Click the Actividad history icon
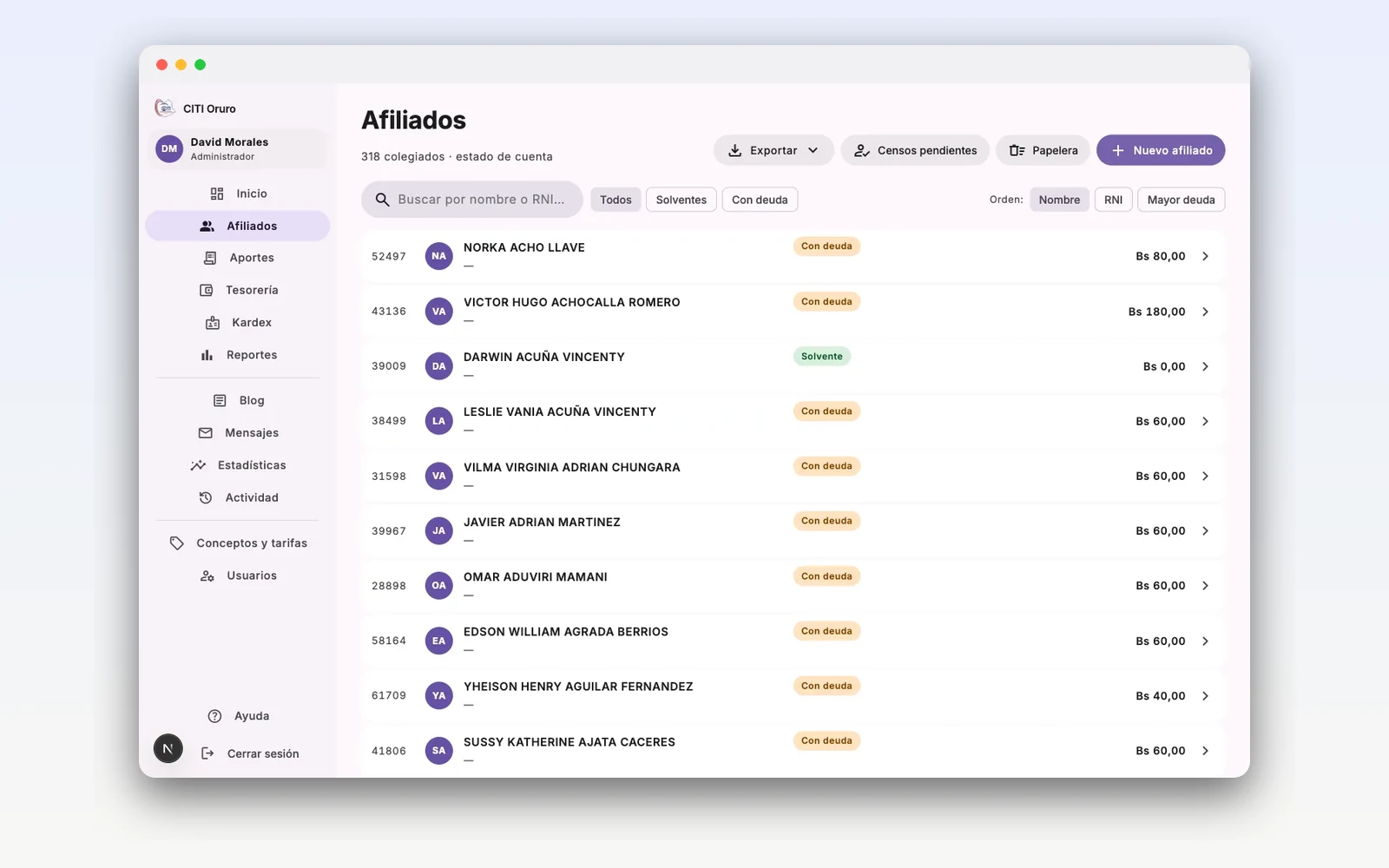This screenshot has height=868, width=1389. click(206, 497)
